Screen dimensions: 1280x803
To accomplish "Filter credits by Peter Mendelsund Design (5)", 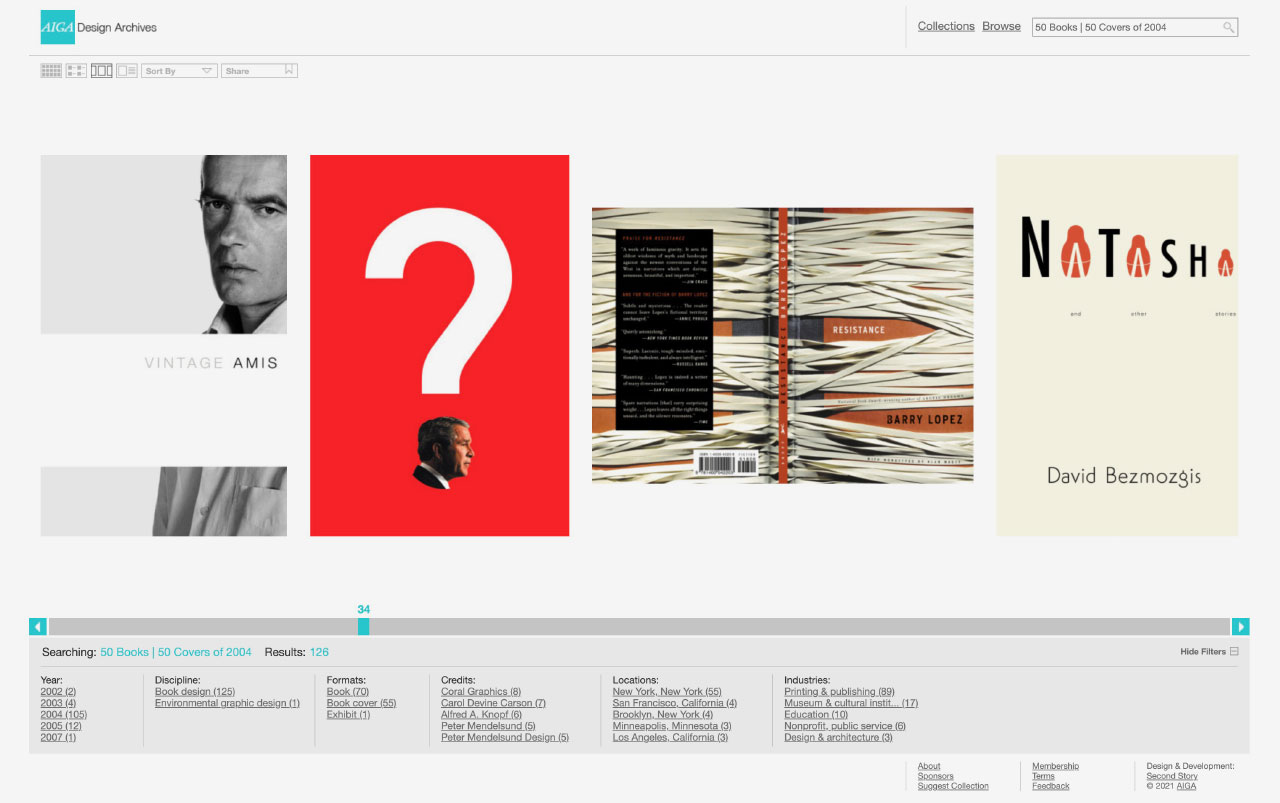I will [x=505, y=738].
